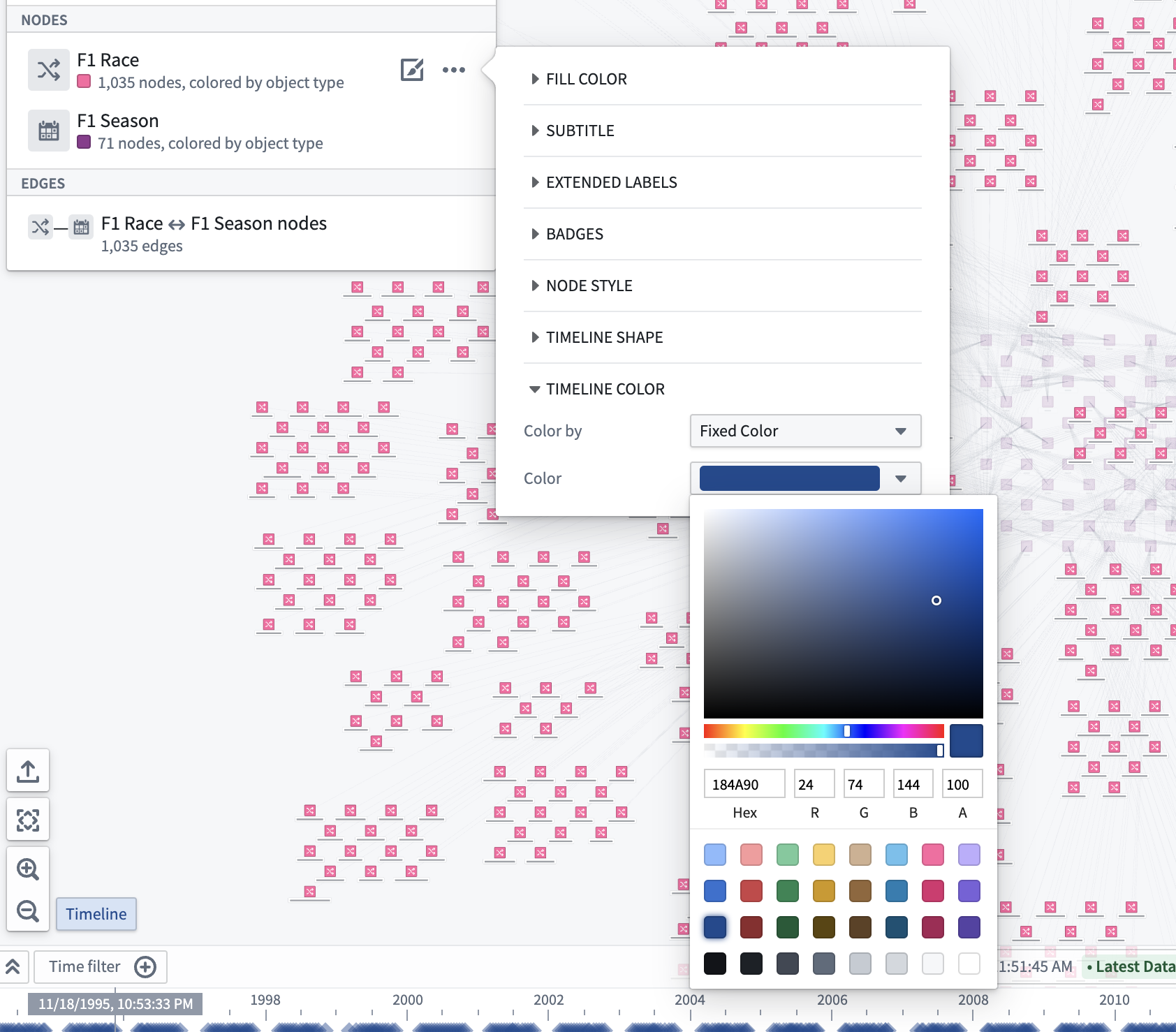Add a time filter with plus icon
Image resolution: width=1176 pixels, height=1032 pixels.
point(145,967)
